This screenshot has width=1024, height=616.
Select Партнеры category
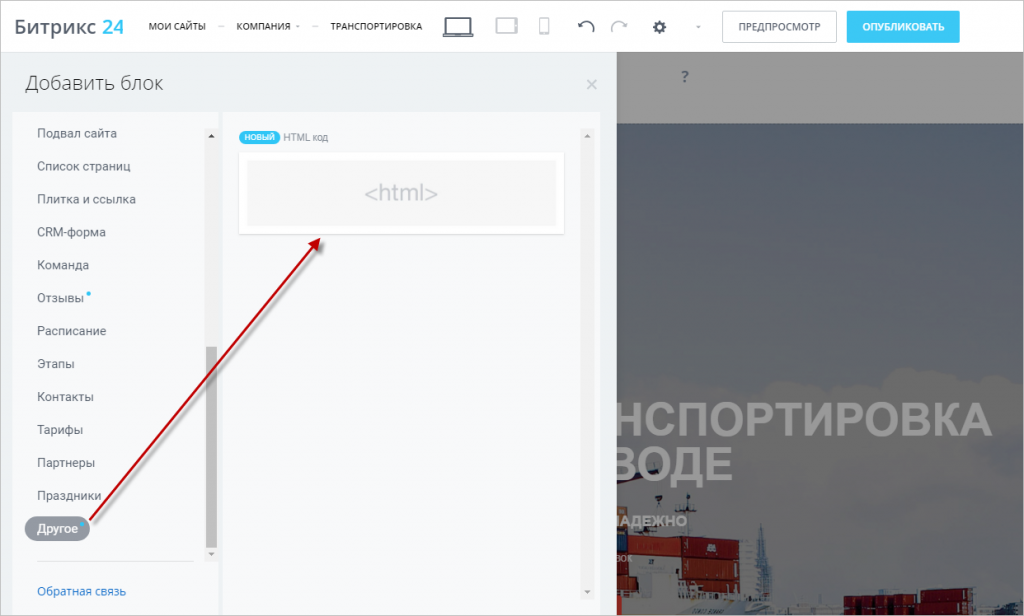pos(66,462)
